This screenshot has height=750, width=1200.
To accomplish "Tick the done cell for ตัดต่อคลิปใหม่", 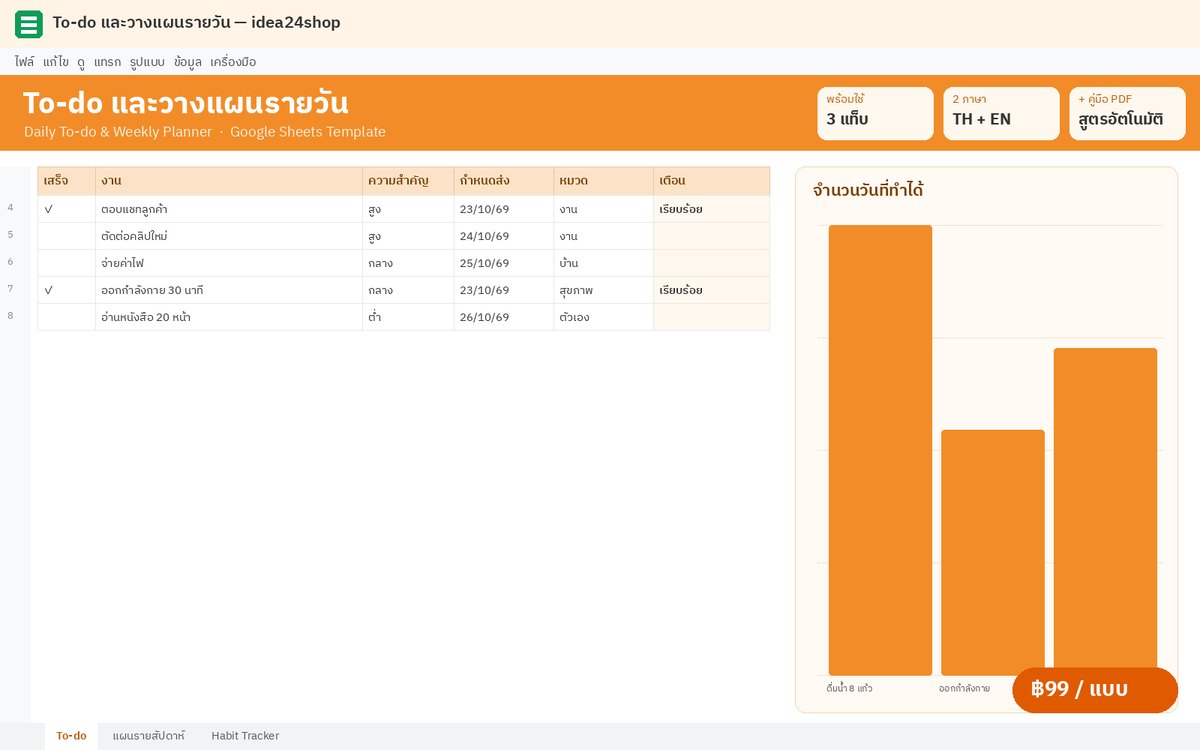I will (x=67, y=236).
